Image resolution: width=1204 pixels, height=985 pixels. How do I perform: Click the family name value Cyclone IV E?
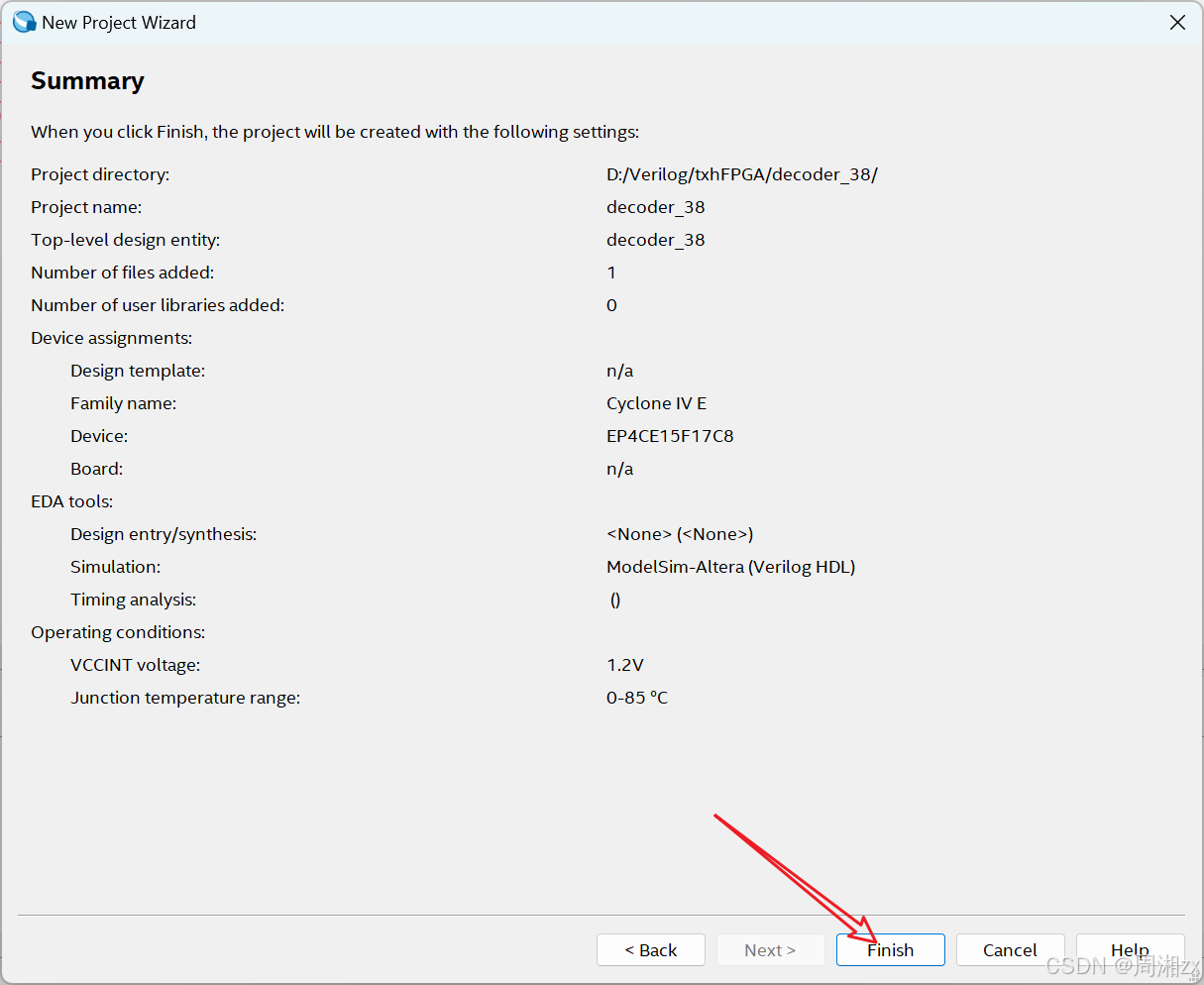click(x=656, y=403)
